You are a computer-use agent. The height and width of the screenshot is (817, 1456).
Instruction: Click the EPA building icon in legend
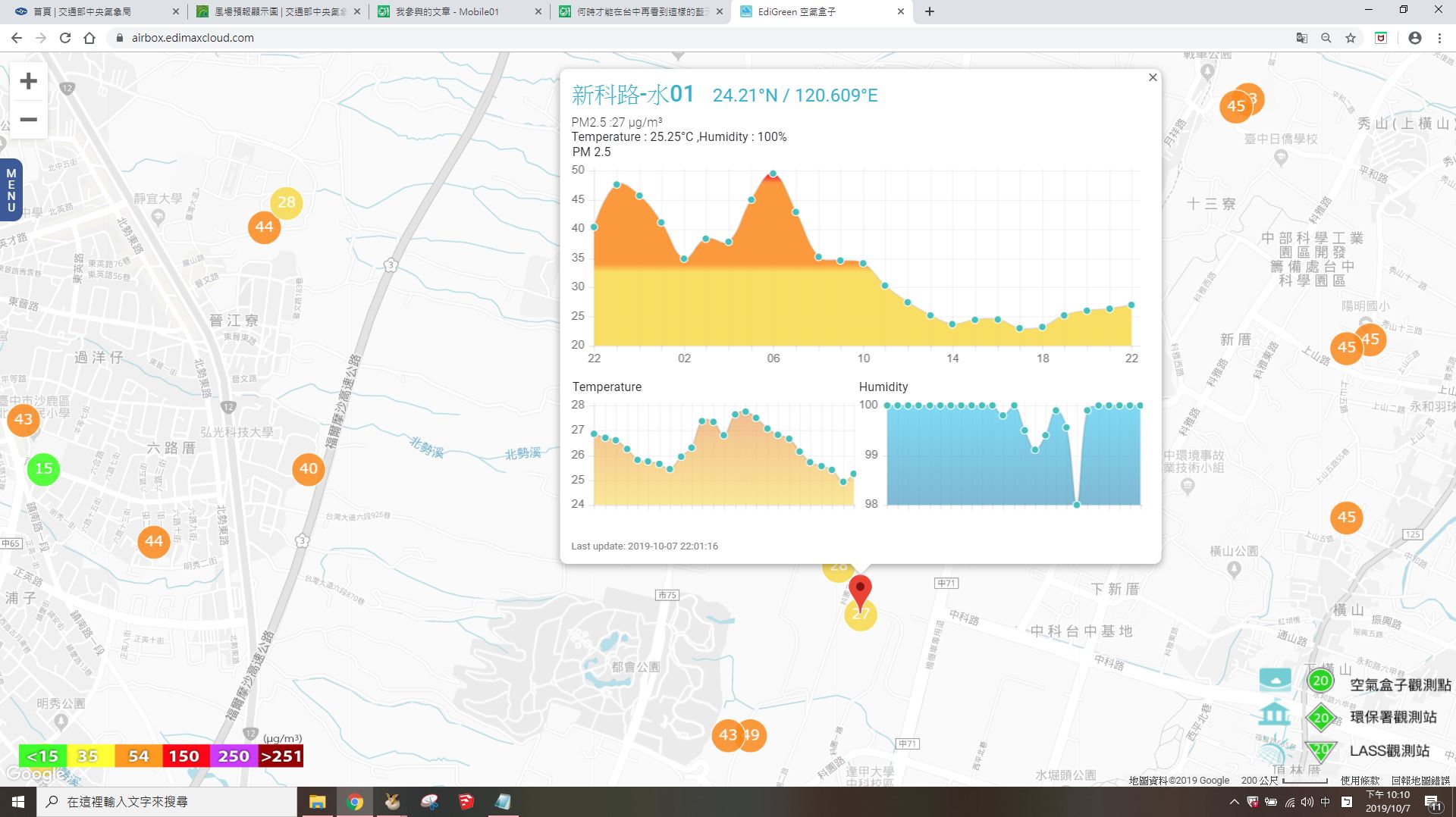(x=1275, y=714)
